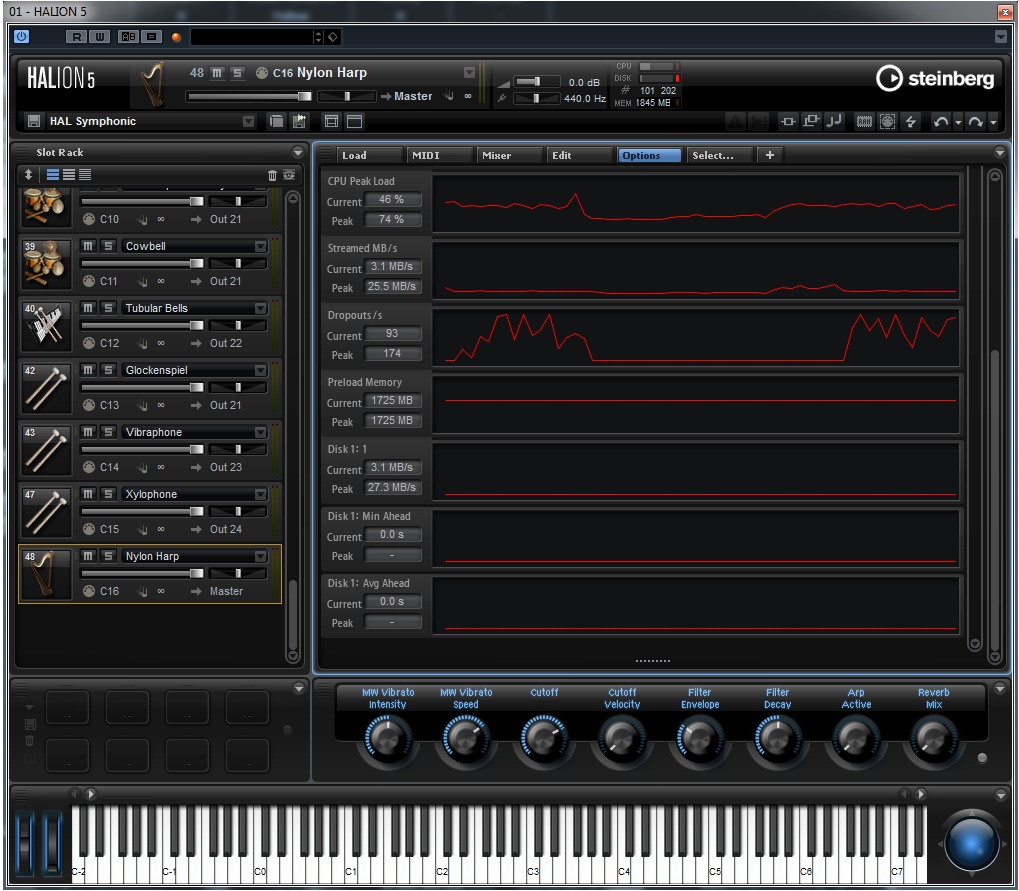1019x891 pixels.
Task: Open the HAL Symphonic multi preset dropdown
Action: (x=248, y=122)
